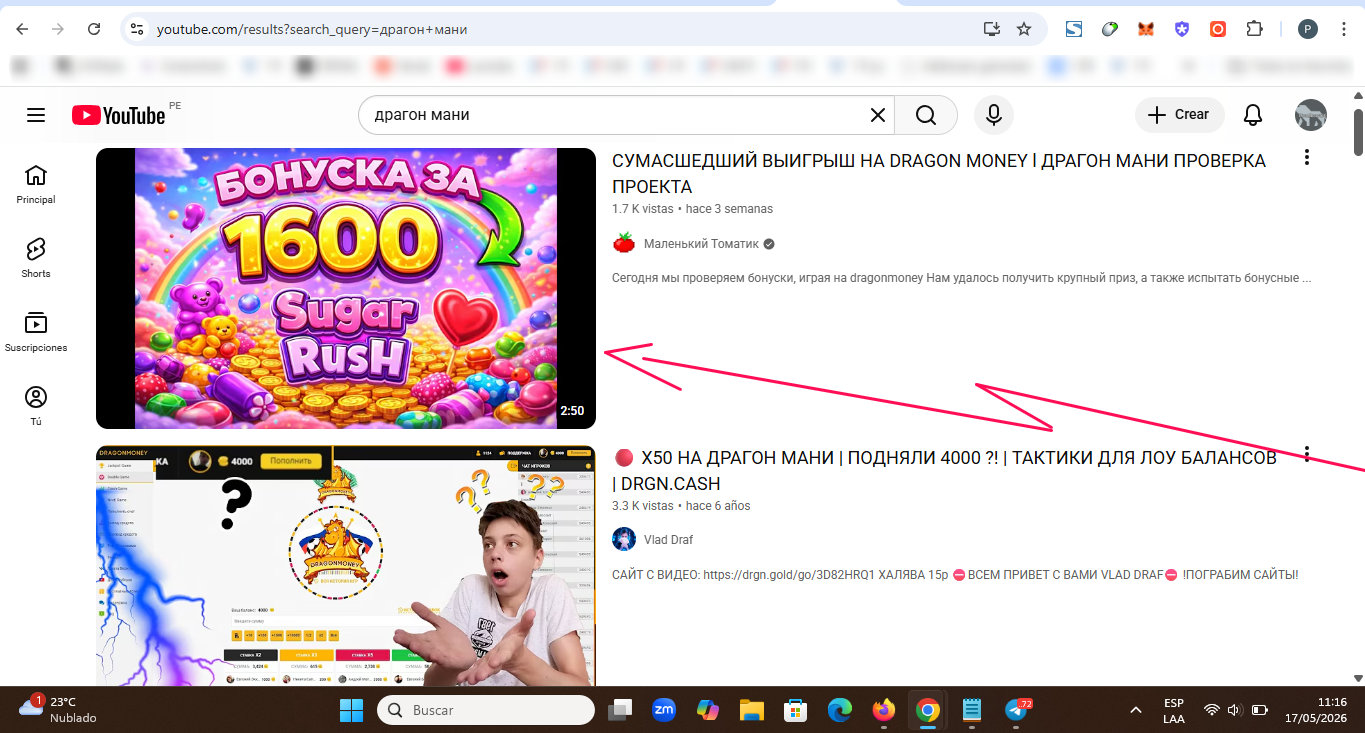The image size is (1365, 733).
Task: Go to the YouTube home logo
Action: (x=119, y=115)
